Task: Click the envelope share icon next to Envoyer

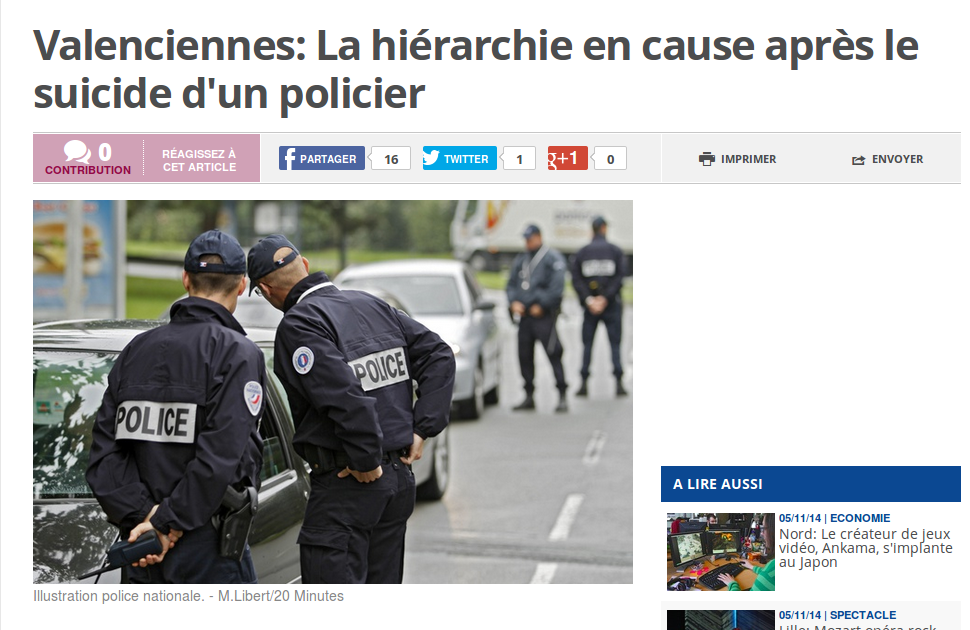Action: click(x=858, y=160)
